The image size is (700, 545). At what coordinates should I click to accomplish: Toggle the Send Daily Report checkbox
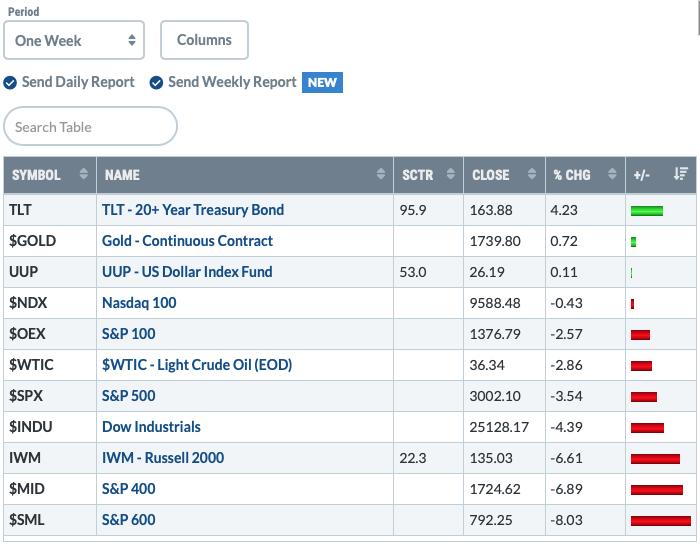click(10, 83)
